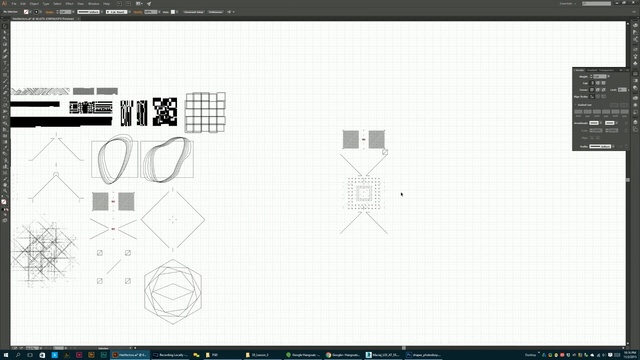This screenshot has height=360, width=640.
Task: Select the Selection tool in toolbar
Action: coord(5,26)
